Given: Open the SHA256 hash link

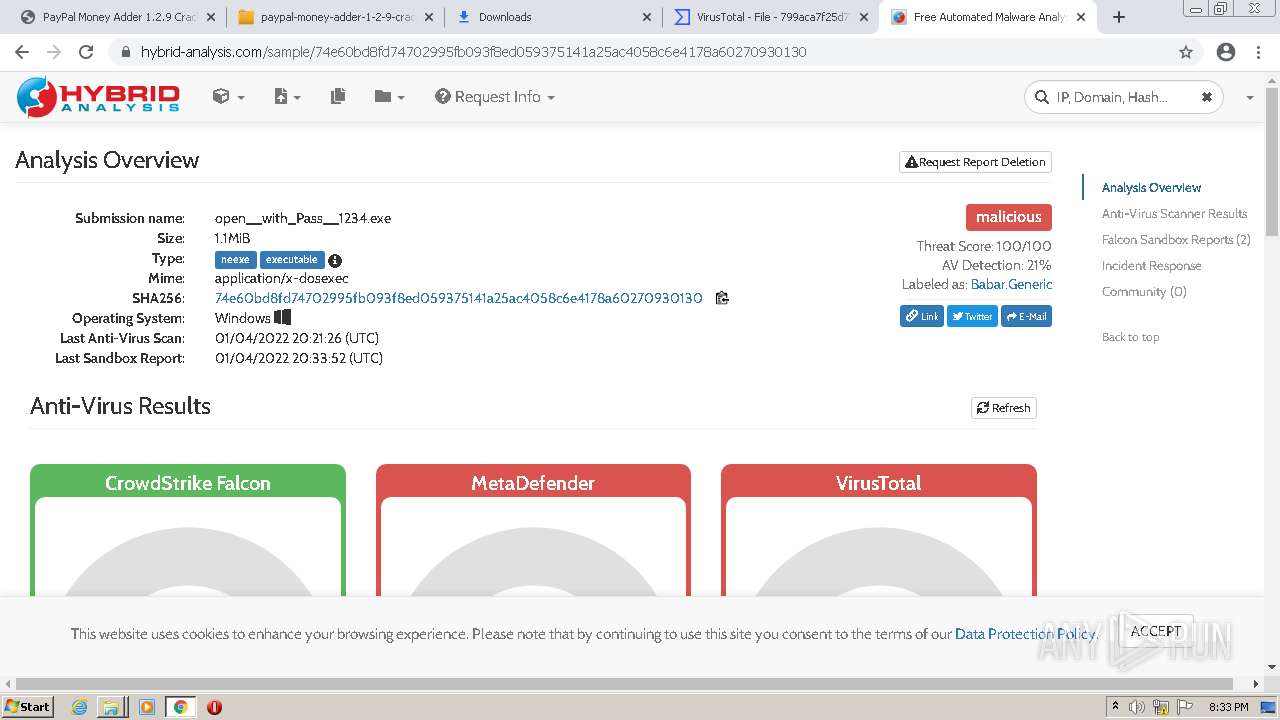Looking at the screenshot, I should pyautogui.click(x=459, y=298).
